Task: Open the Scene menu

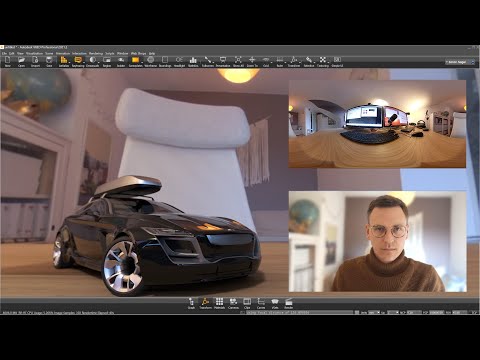Action: coord(49,53)
